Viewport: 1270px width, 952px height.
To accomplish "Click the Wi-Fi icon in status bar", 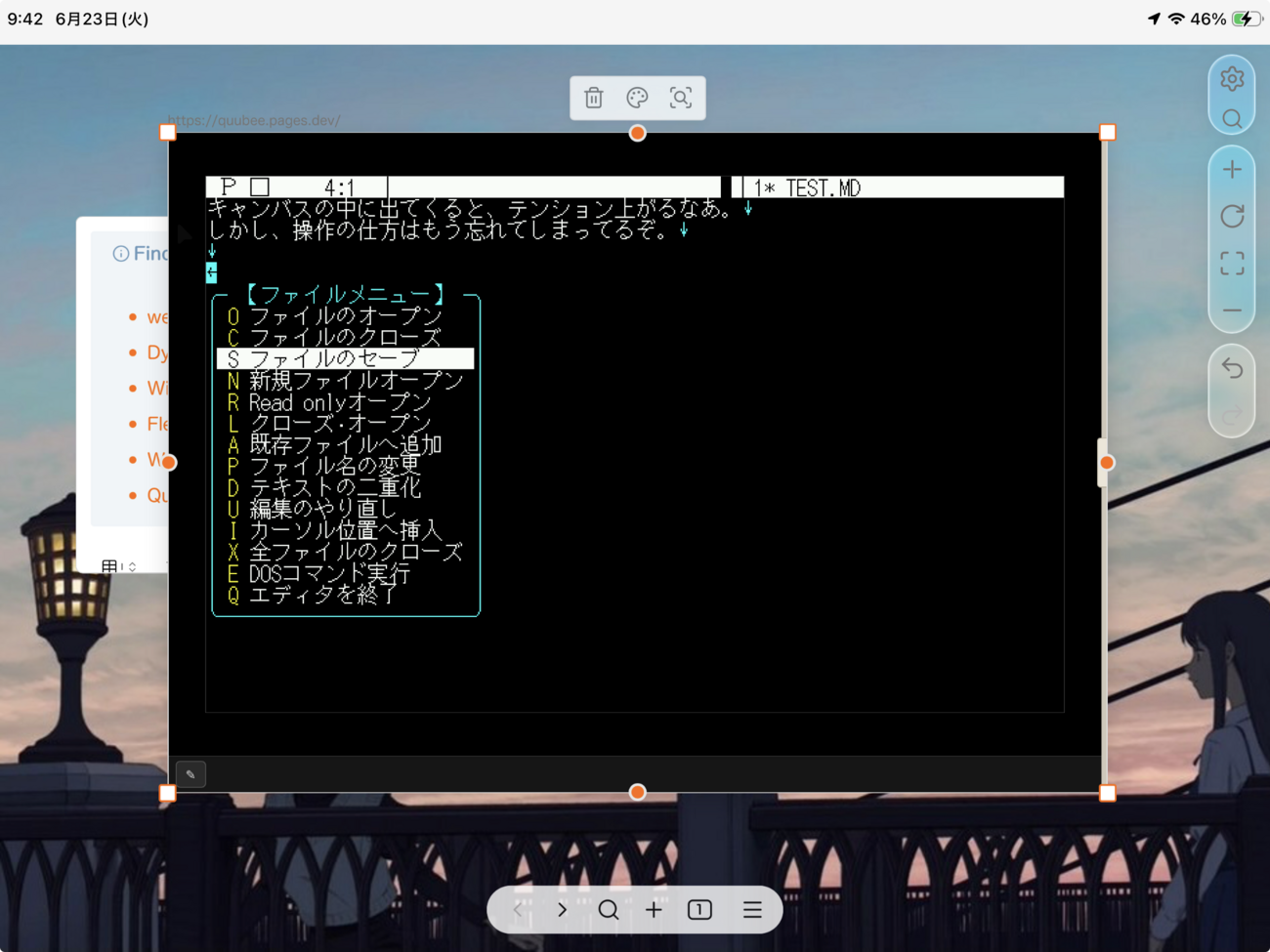I will tap(1176, 19).
